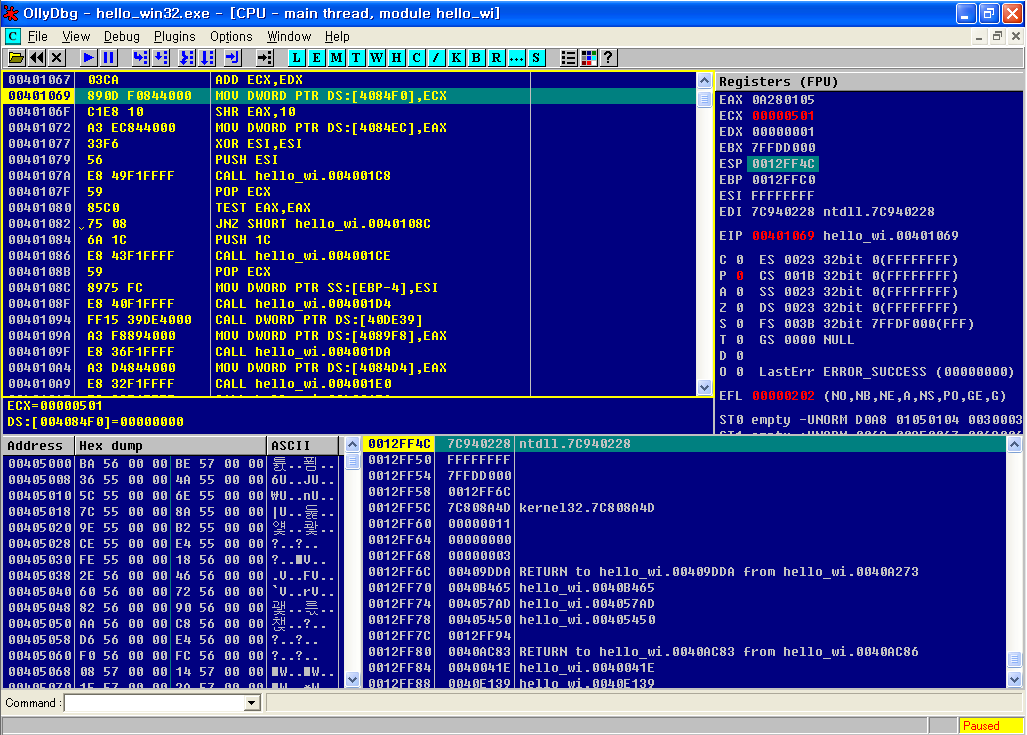Open the Plugins menu
Screen dimensions: 1027x735
click(x=175, y=36)
